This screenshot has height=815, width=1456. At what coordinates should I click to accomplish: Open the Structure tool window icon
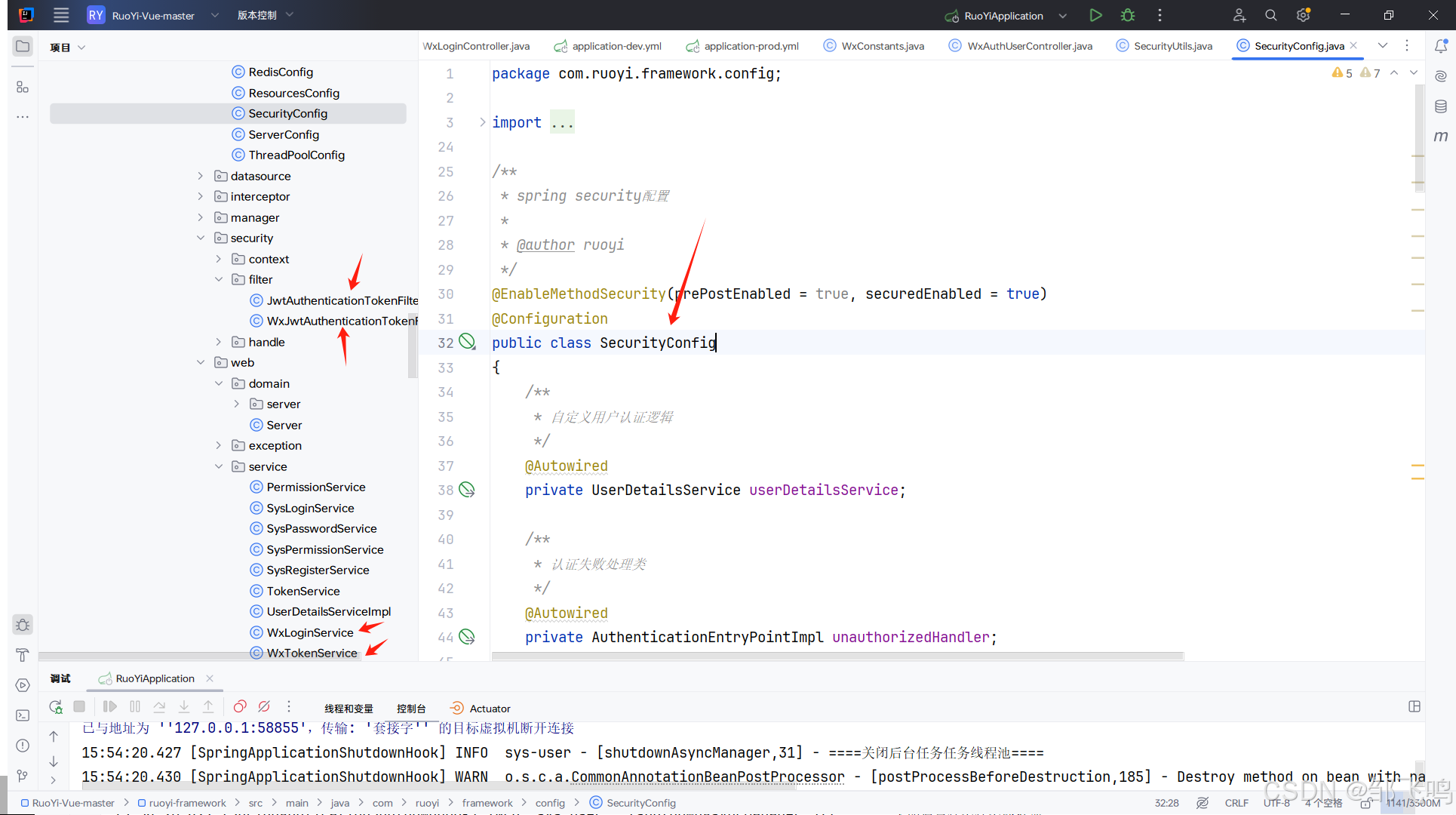point(23,87)
